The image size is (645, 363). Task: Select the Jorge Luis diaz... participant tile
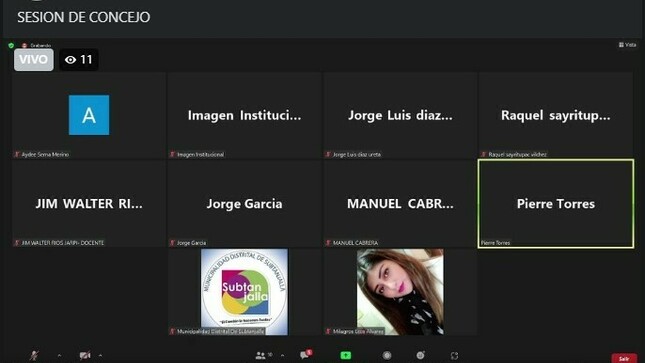click(x=400, y=115)
